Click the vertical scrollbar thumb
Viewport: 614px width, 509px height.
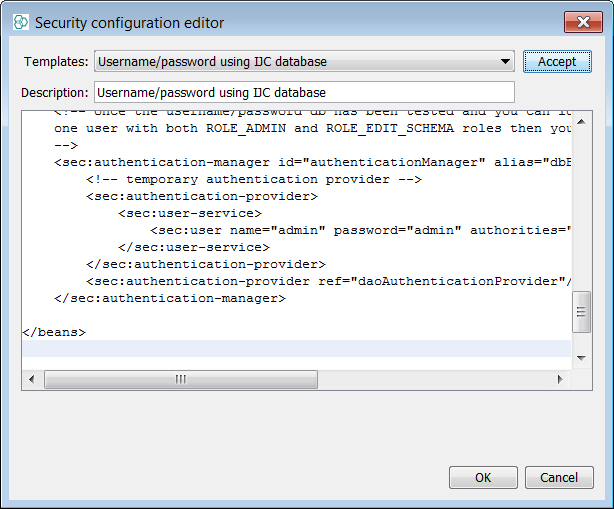[x=581, y=313]
